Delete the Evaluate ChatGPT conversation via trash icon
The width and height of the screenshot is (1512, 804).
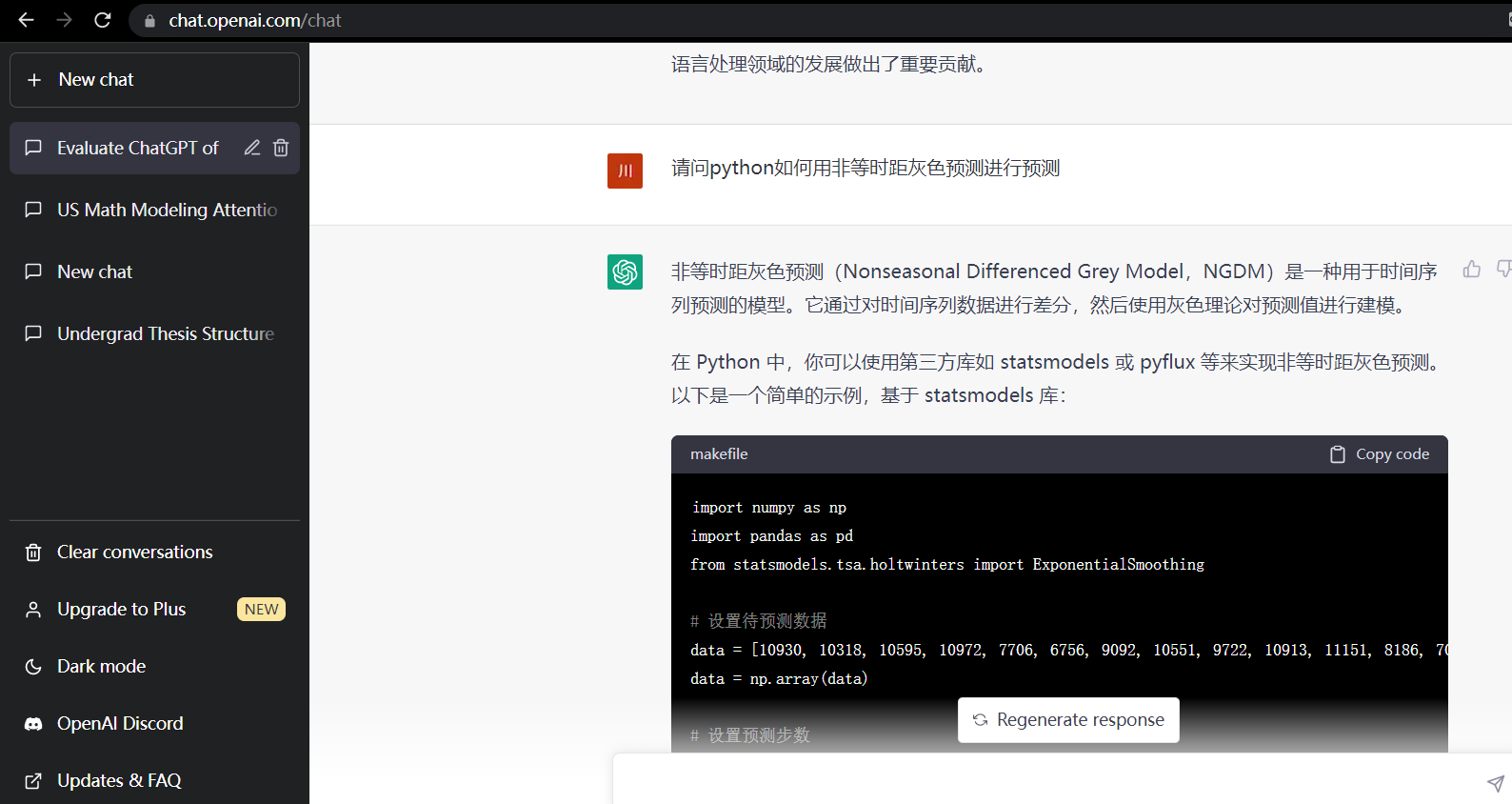[281, 148]
